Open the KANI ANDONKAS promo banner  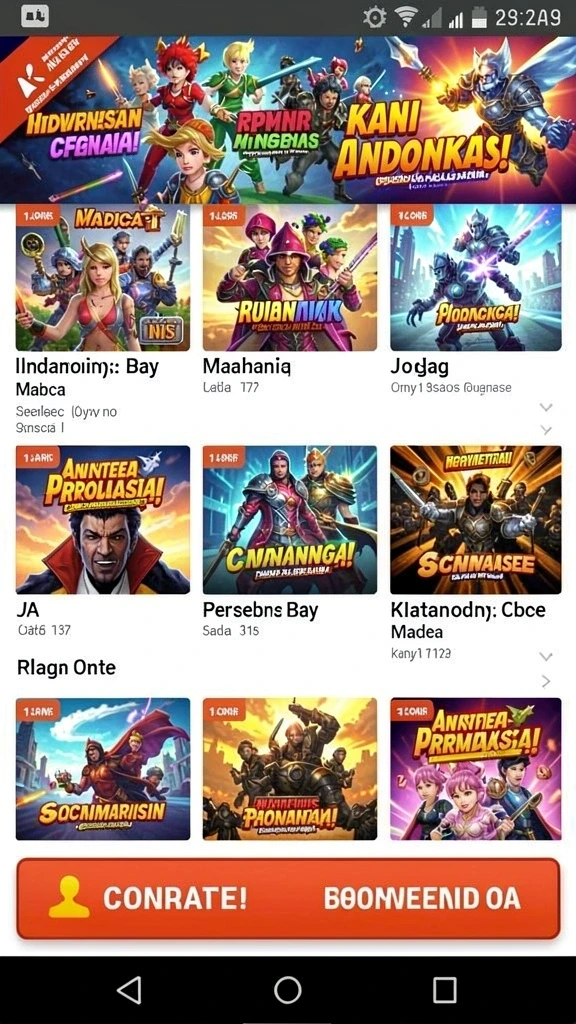point(288,120)
